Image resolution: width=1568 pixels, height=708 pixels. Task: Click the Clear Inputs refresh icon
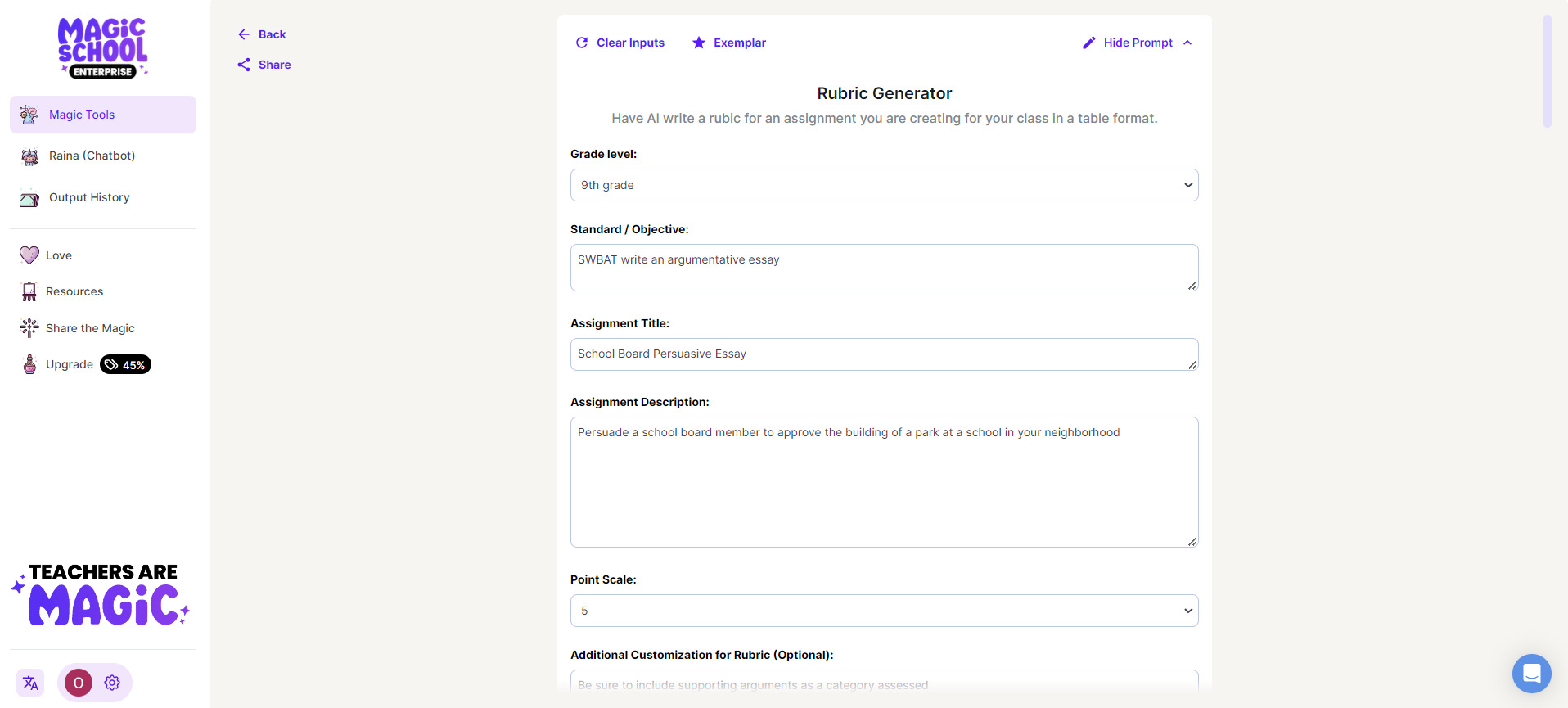point(582,43)
